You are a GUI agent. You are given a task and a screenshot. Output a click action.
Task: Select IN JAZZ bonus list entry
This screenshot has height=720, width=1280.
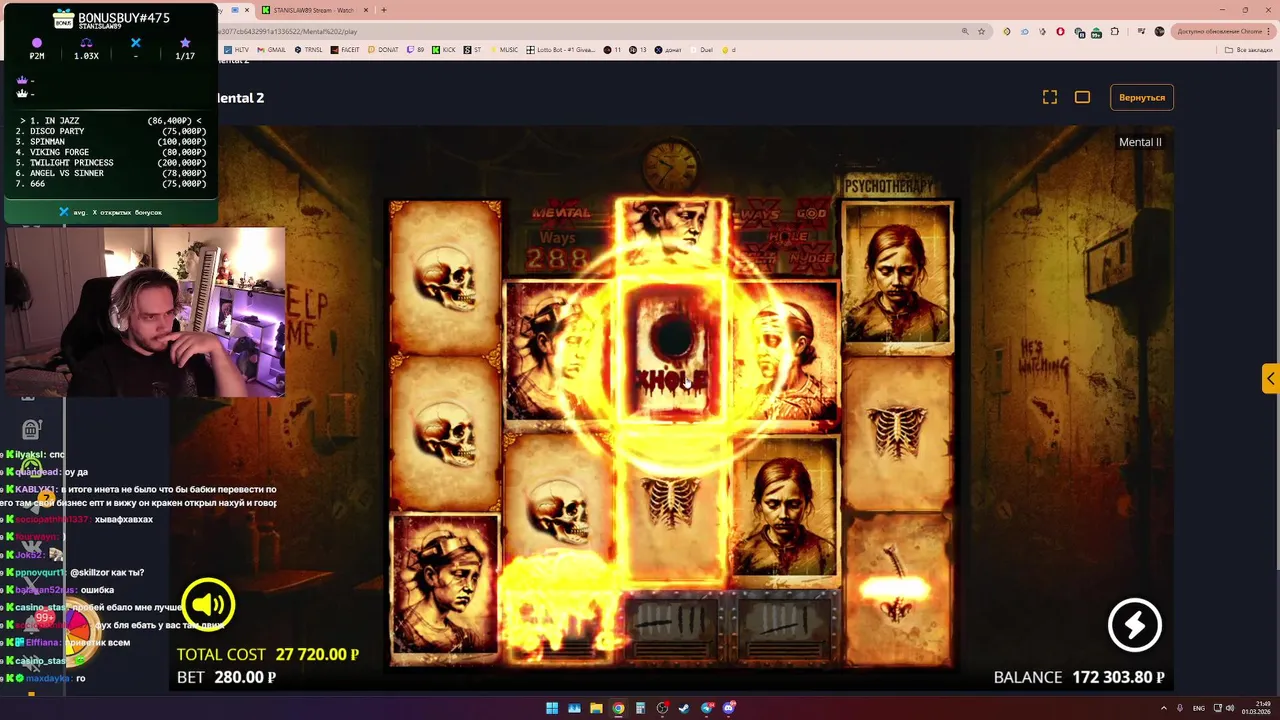(112, 121)
